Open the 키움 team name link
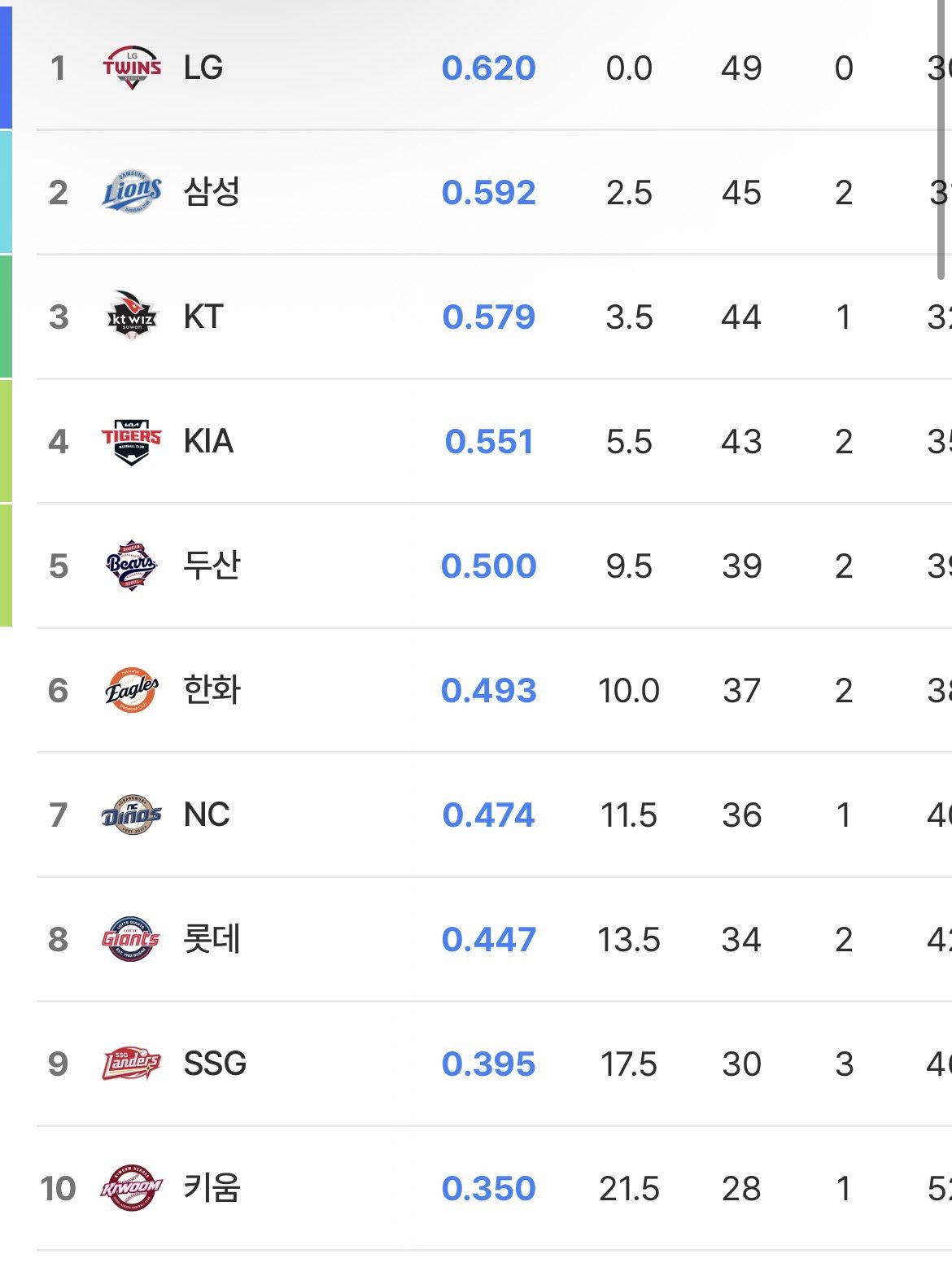The image size is (952, 1267). click(212, 1188)
